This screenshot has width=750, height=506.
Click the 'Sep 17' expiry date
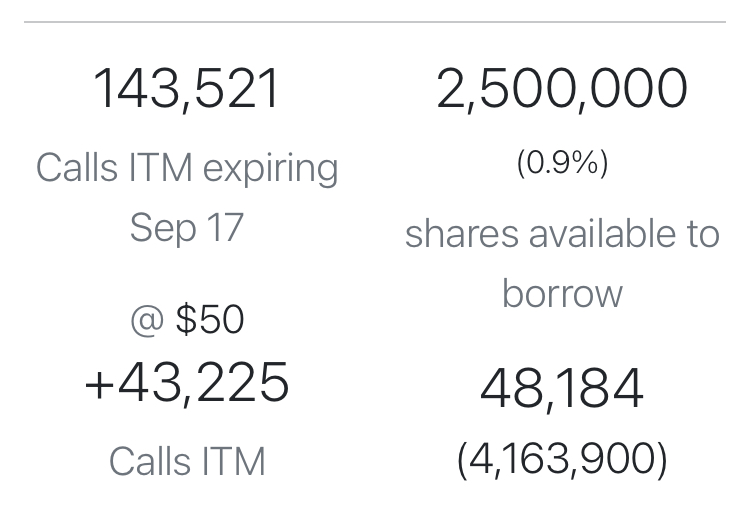click(x=187, y=227)
